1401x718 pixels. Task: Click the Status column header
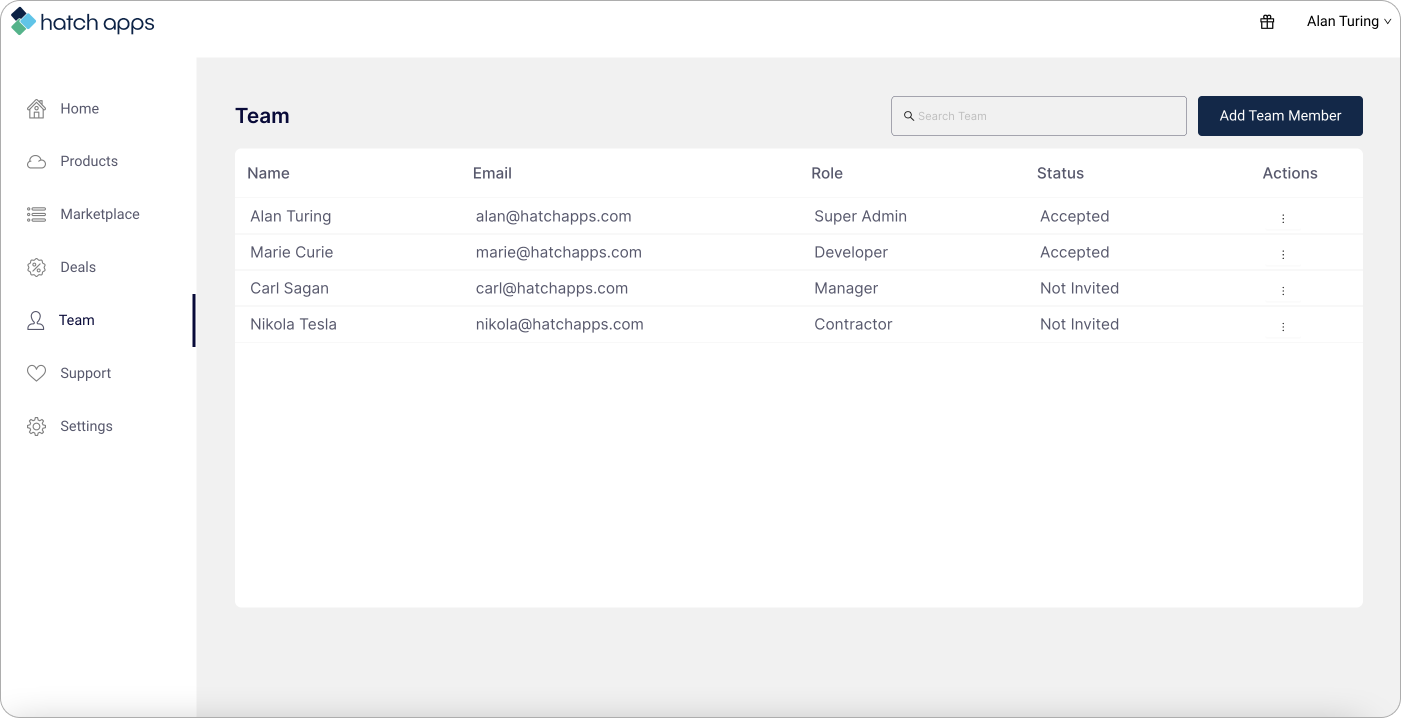point(1060,174)
